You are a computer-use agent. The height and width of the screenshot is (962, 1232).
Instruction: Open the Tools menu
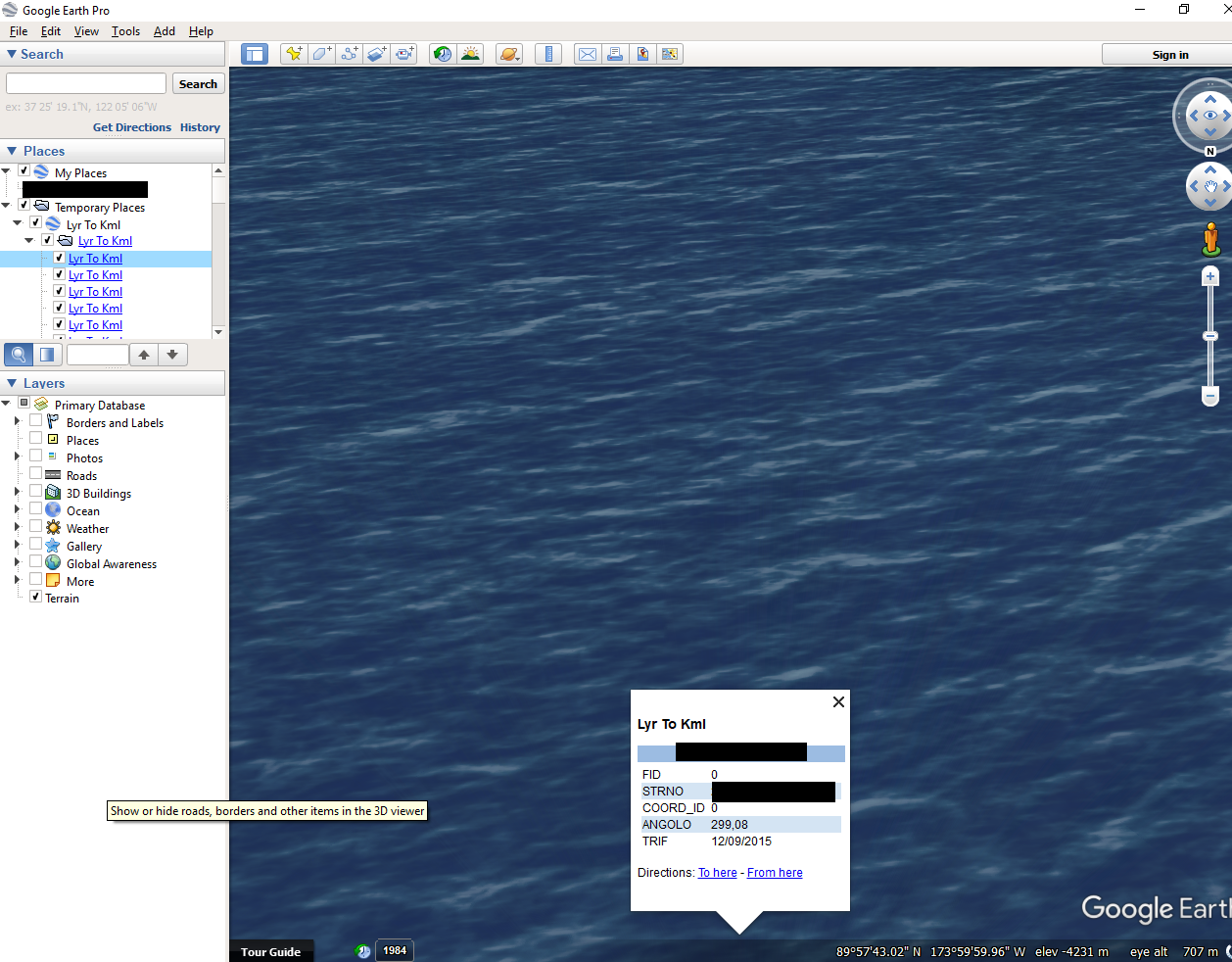point(125,31)
